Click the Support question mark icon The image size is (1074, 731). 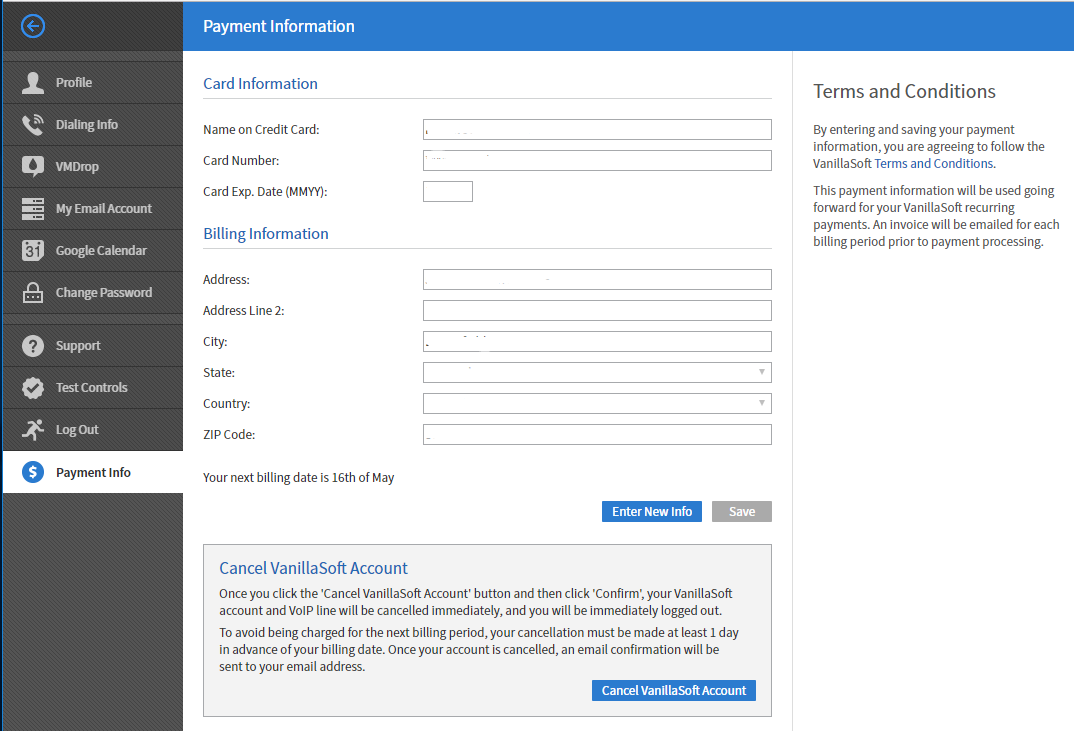32,346
